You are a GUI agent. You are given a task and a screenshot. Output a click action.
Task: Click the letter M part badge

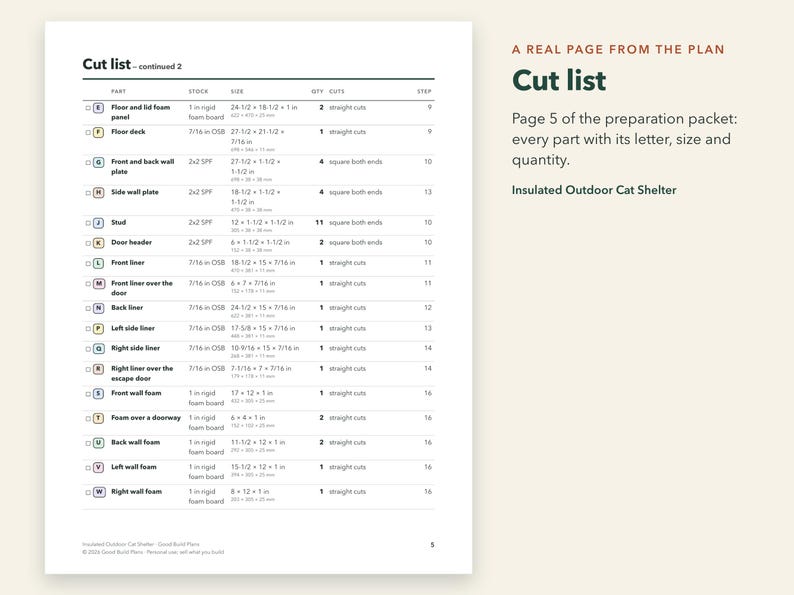tap(99, 284)
